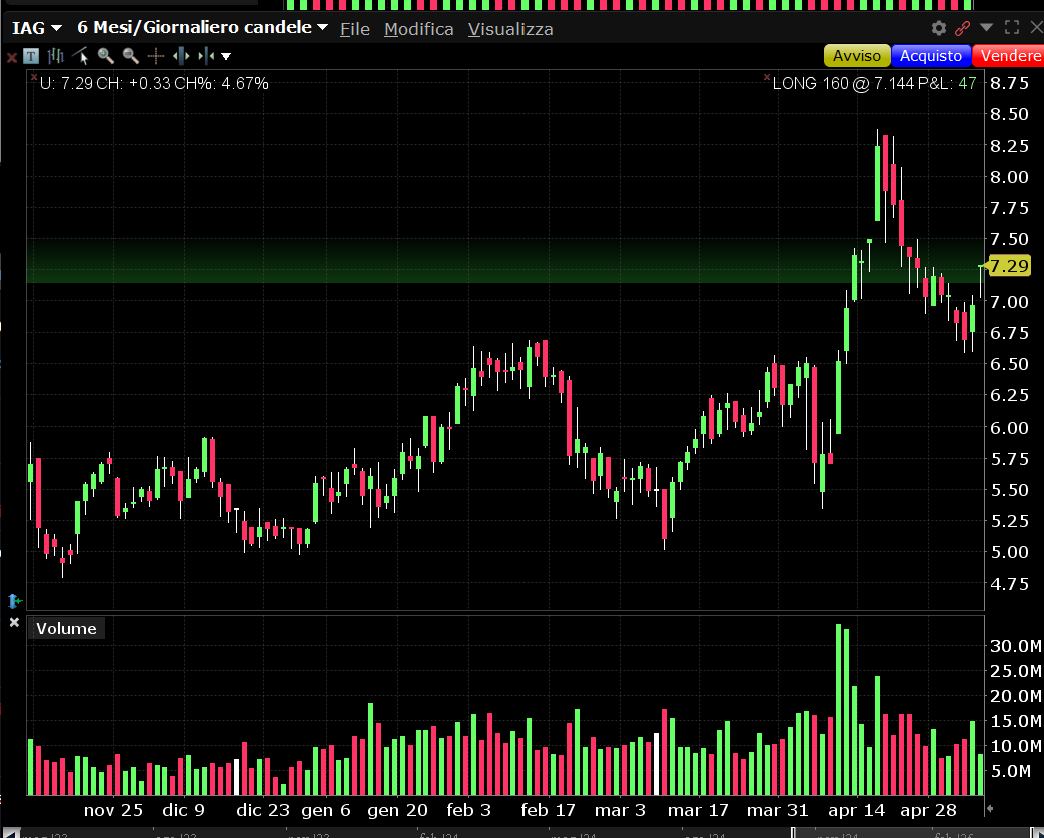The height and width of the screenshot is (838, 1044).
Task: Click the Volume panel label
Action: pyautogui.click(x=68, y=628)
